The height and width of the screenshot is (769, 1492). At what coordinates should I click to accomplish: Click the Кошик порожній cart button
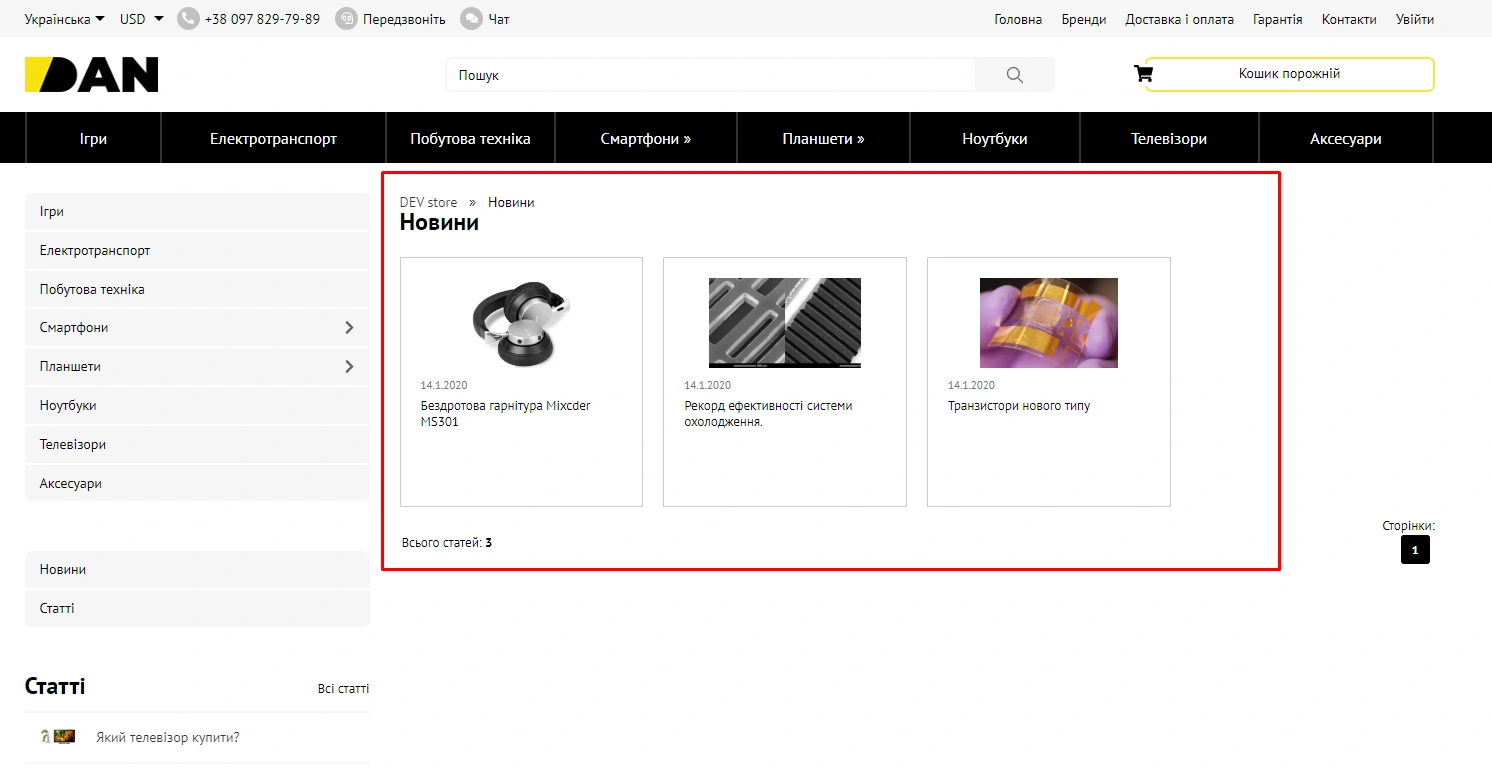coord(1289,74)
